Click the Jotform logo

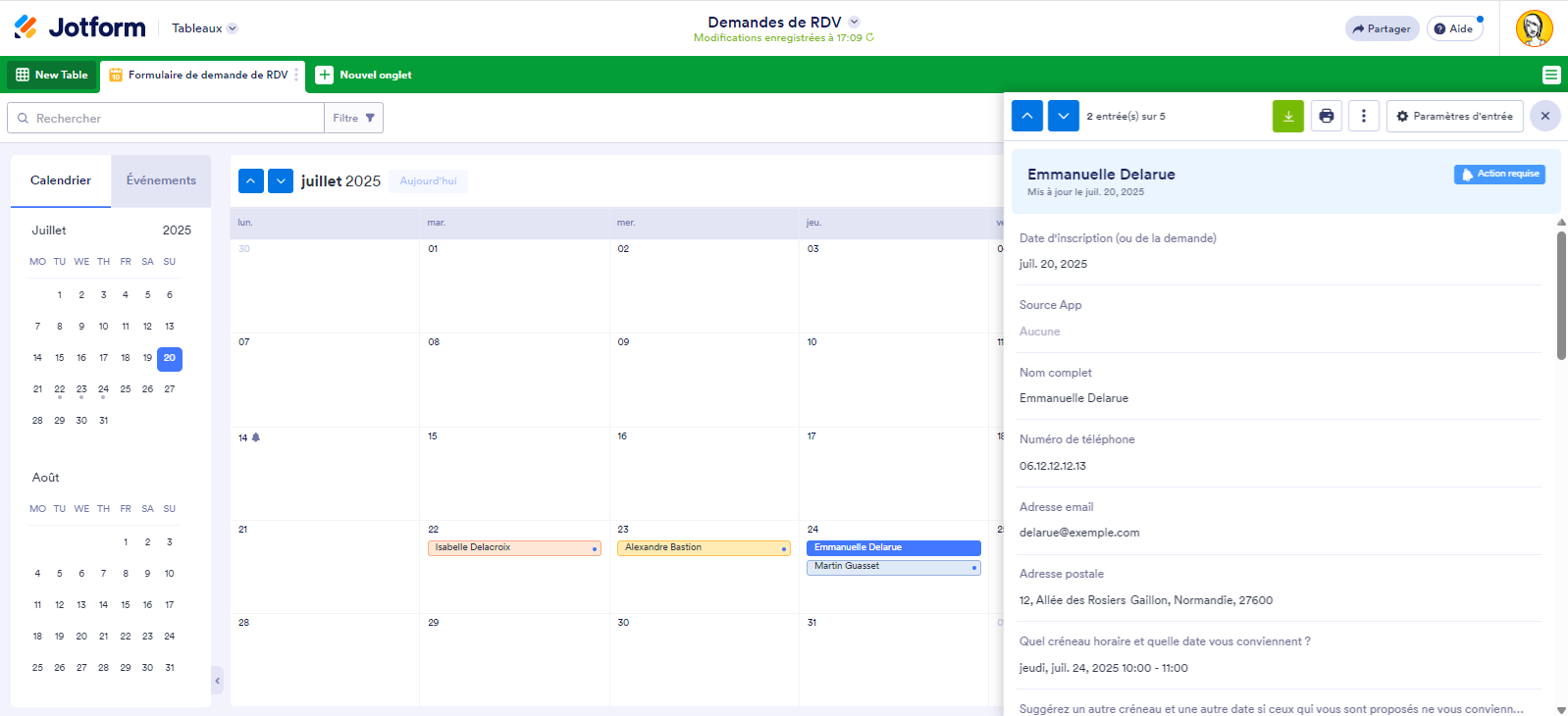pos(80,27)
